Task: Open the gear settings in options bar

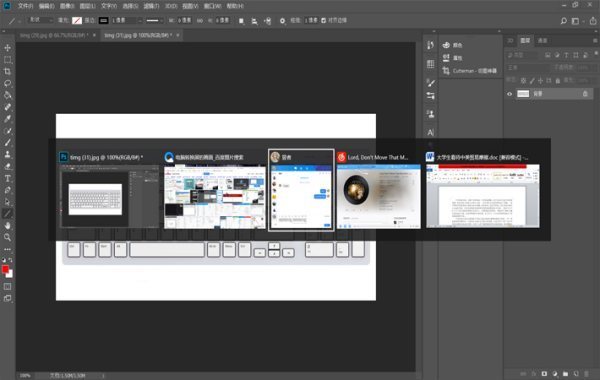Action: coord(282,21)
